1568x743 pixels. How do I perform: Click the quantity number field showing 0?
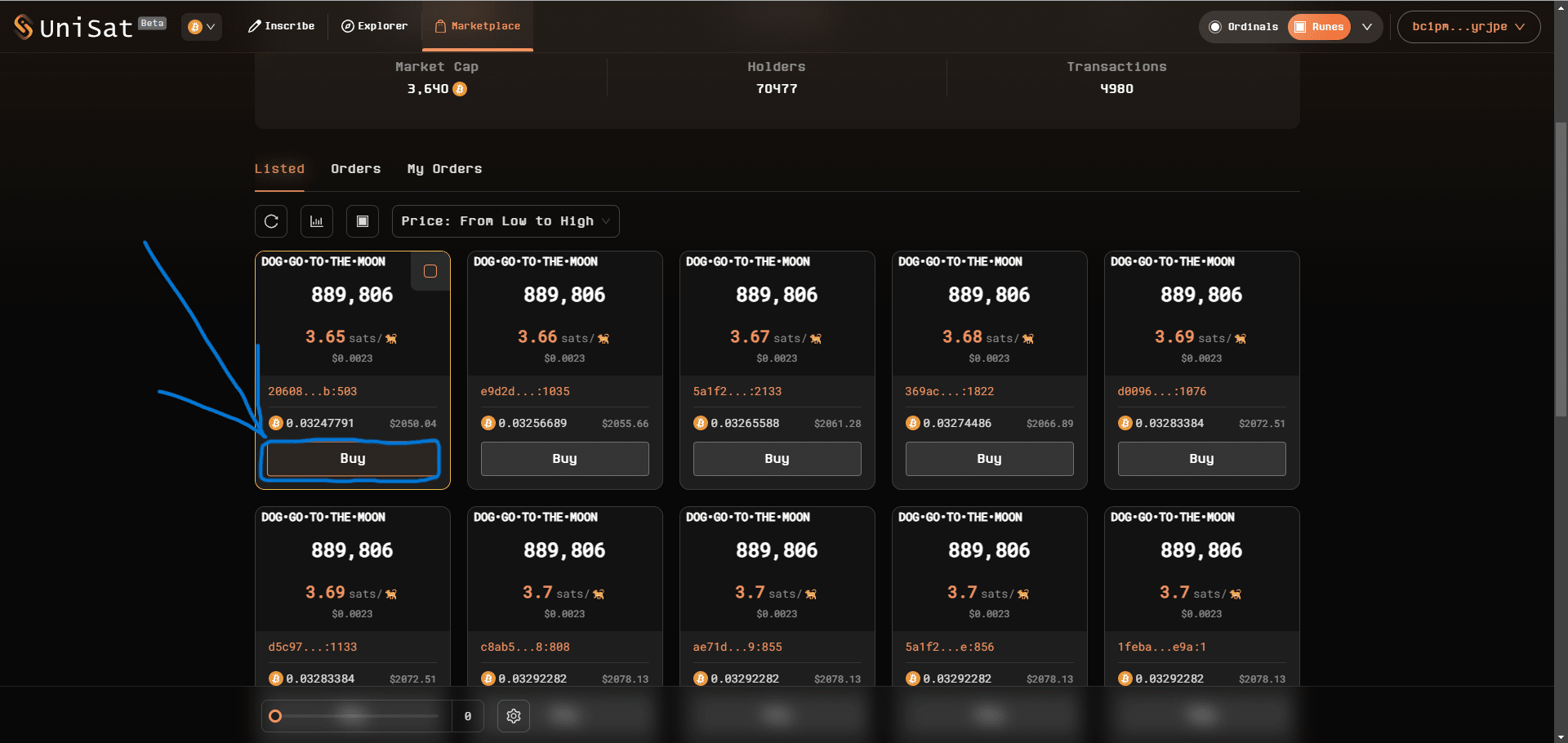(x=468, y=716)
